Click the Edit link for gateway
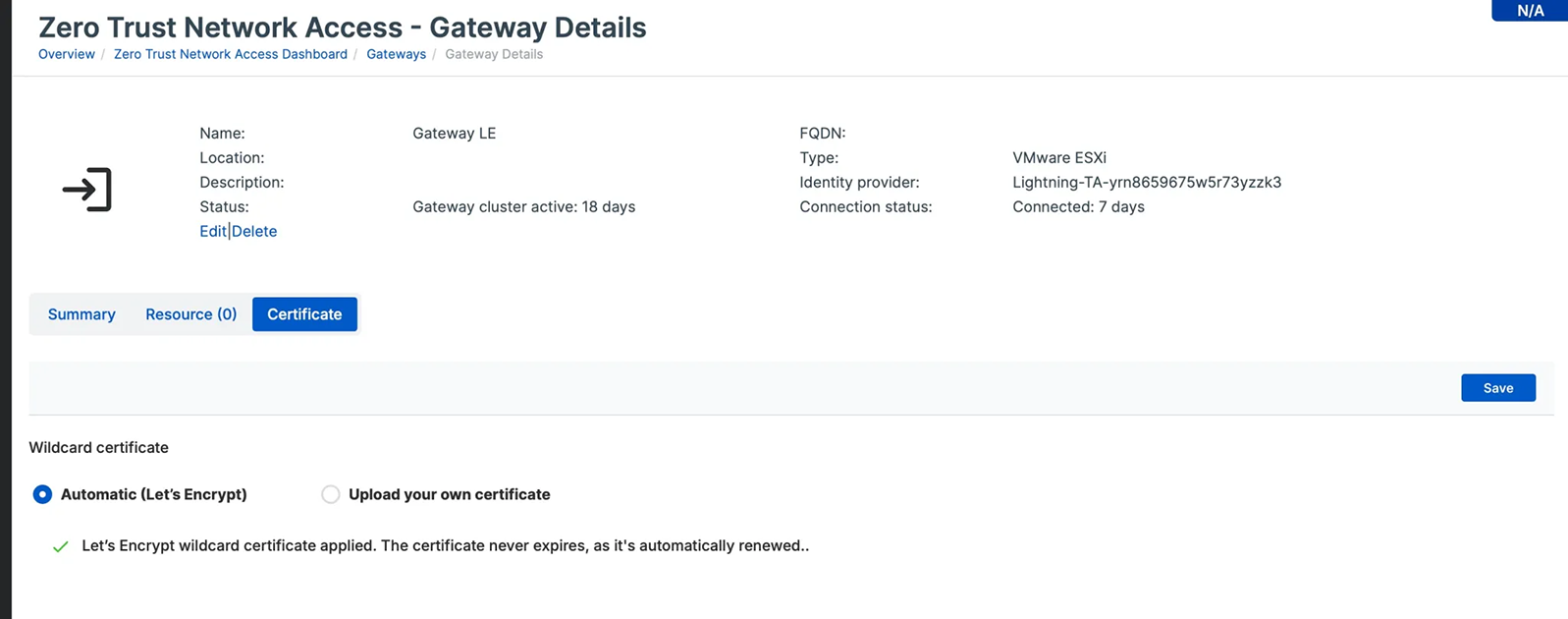This screenshot has height=619, width=1568. tap(212, 231)
